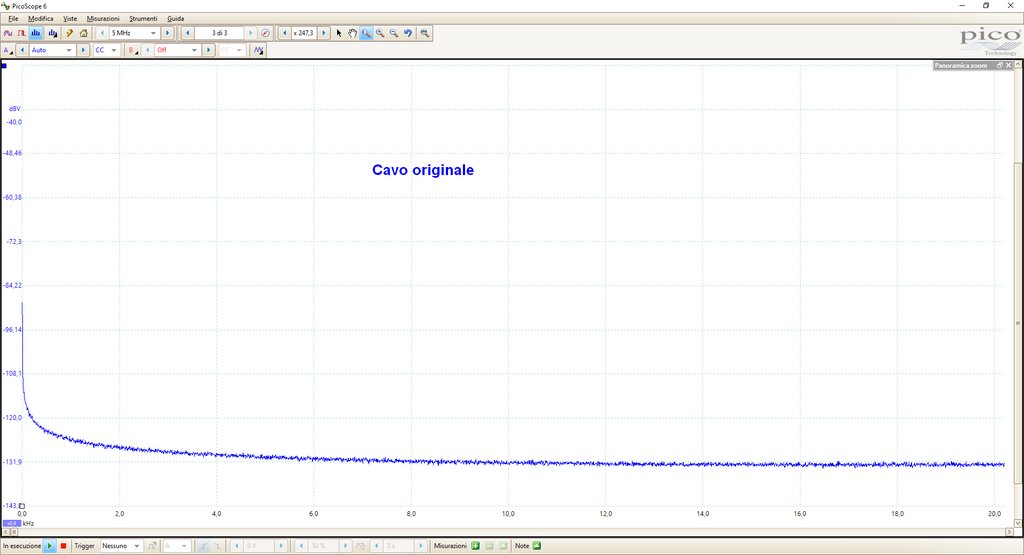Open the Strumenti menu
Viewport: 1024px width, 555px height.
pyautogui.click(x=143, y=19)
